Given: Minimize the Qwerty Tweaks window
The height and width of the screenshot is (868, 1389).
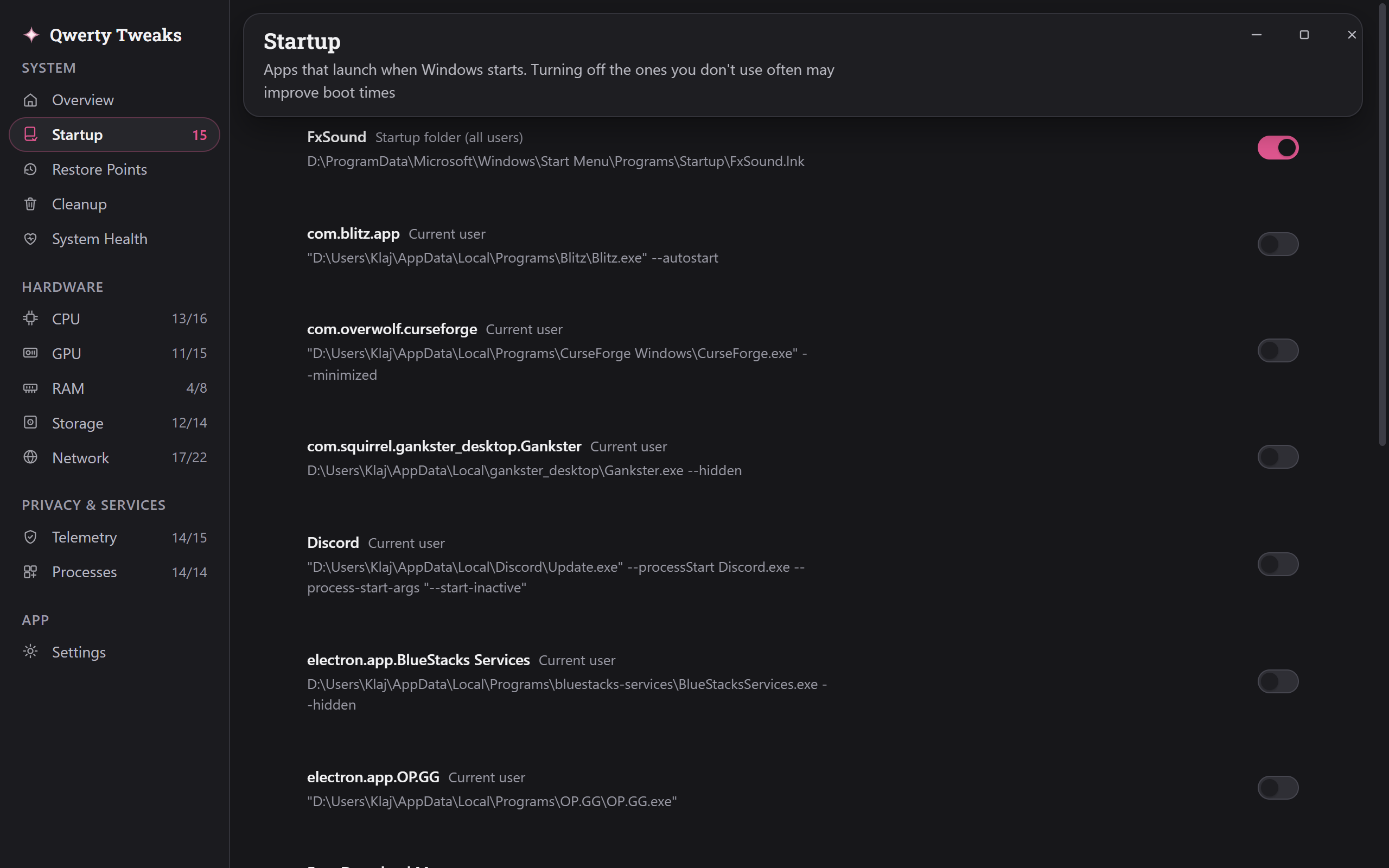Looking at the screenshot, I should coord(1257,35).
